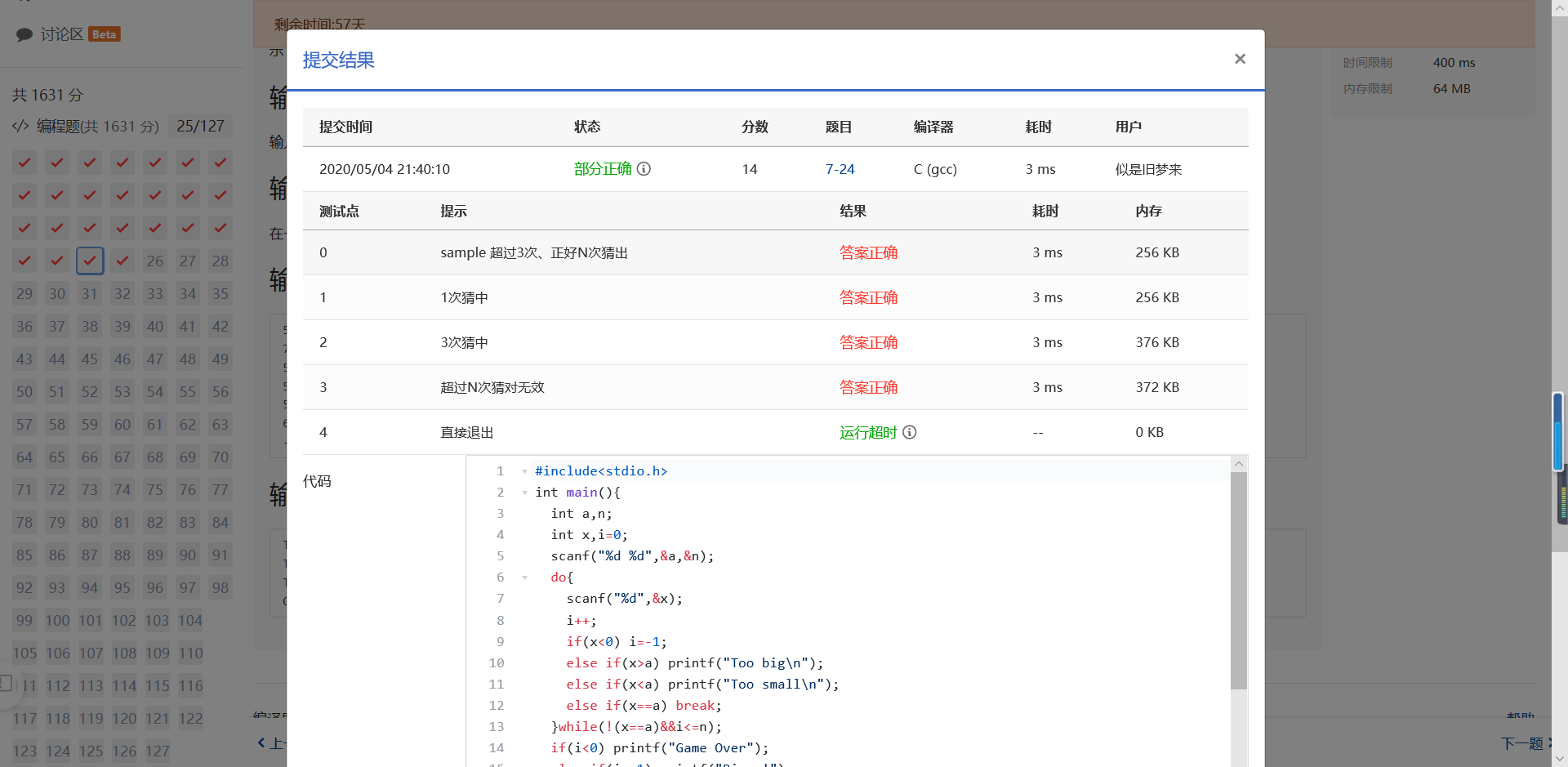Click hint text 超过N次猜对无效

pos(492,387)
